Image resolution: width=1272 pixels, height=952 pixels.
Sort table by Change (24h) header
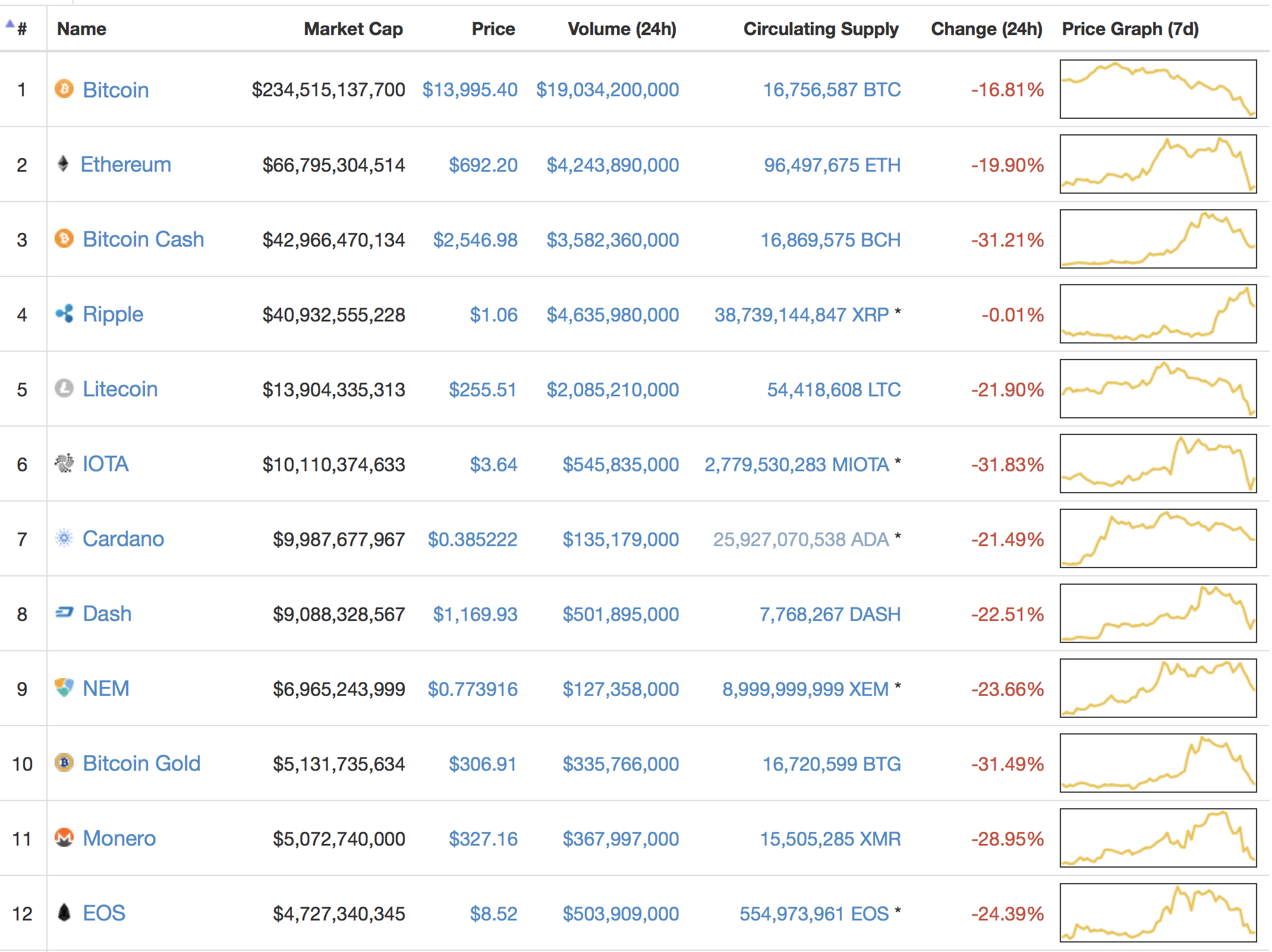(x=987, y=29)
